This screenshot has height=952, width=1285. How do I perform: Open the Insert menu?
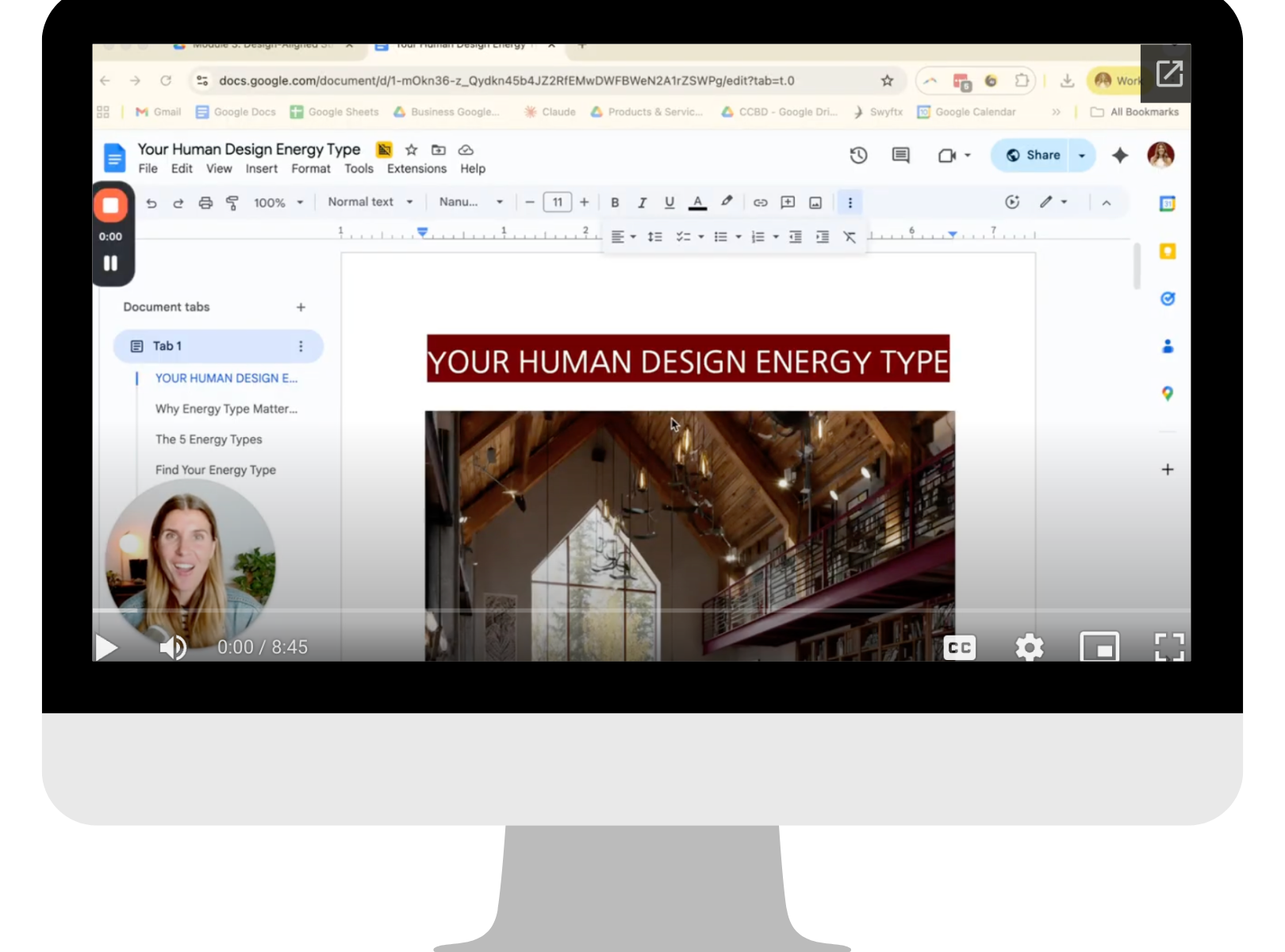(262, 169)
